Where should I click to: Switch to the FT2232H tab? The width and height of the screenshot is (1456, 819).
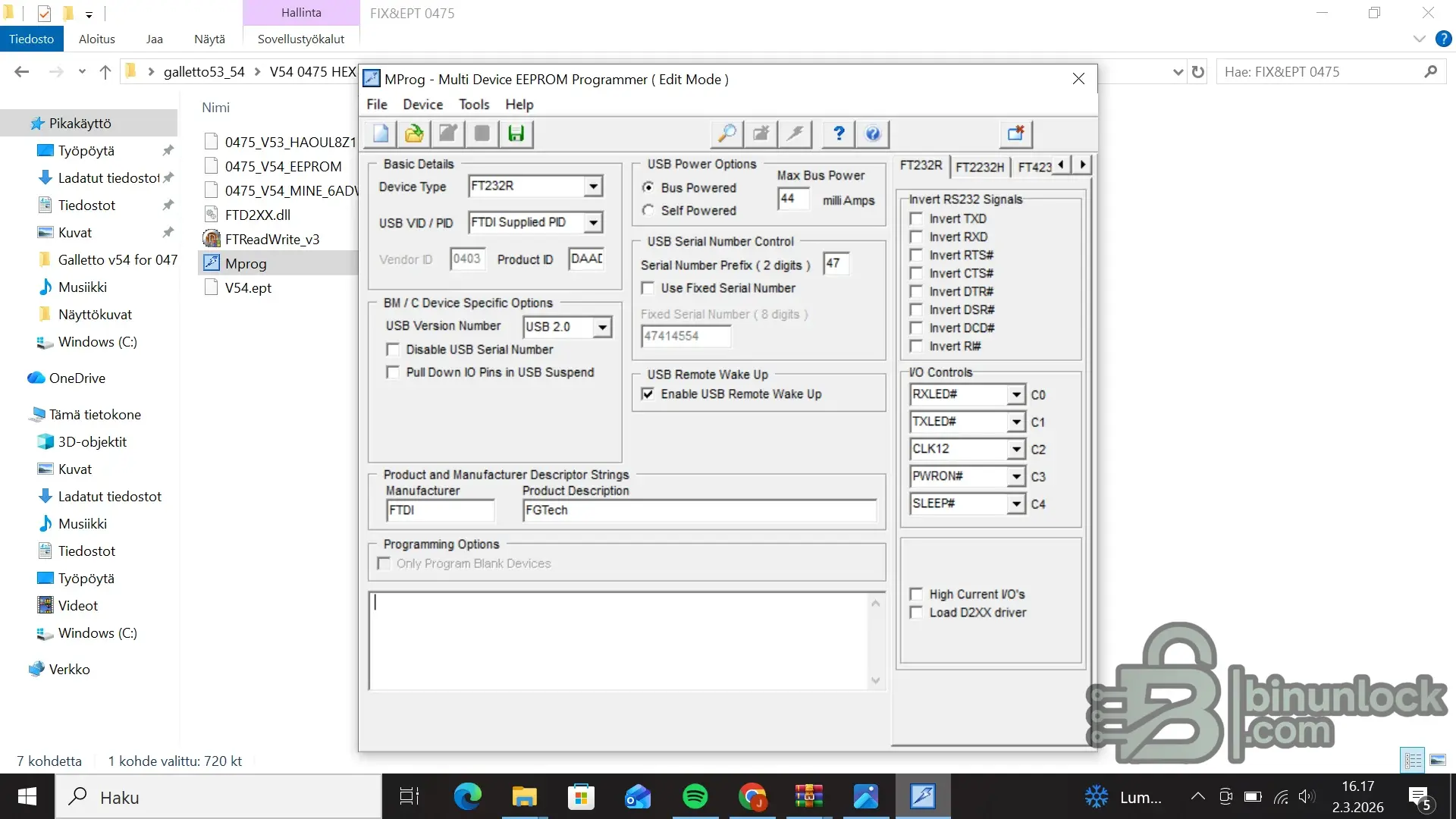(980, 167)
